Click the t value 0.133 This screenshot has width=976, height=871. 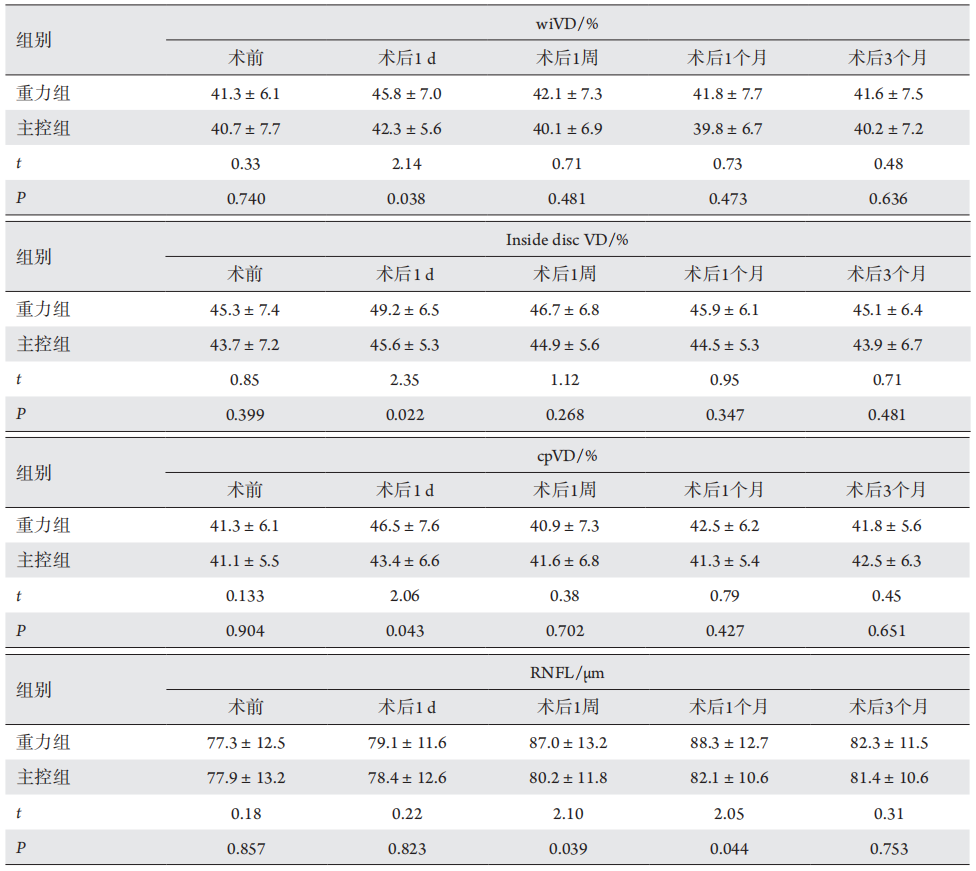(x=246, y=596)
